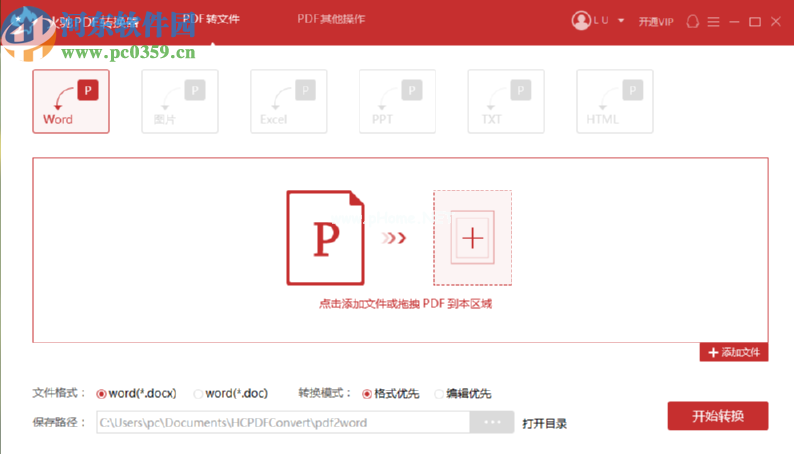Image resolution: width=794 pixels, height=454 pixels.
Task: Expand the user account dropdown arrow
Action: [621, 21]
